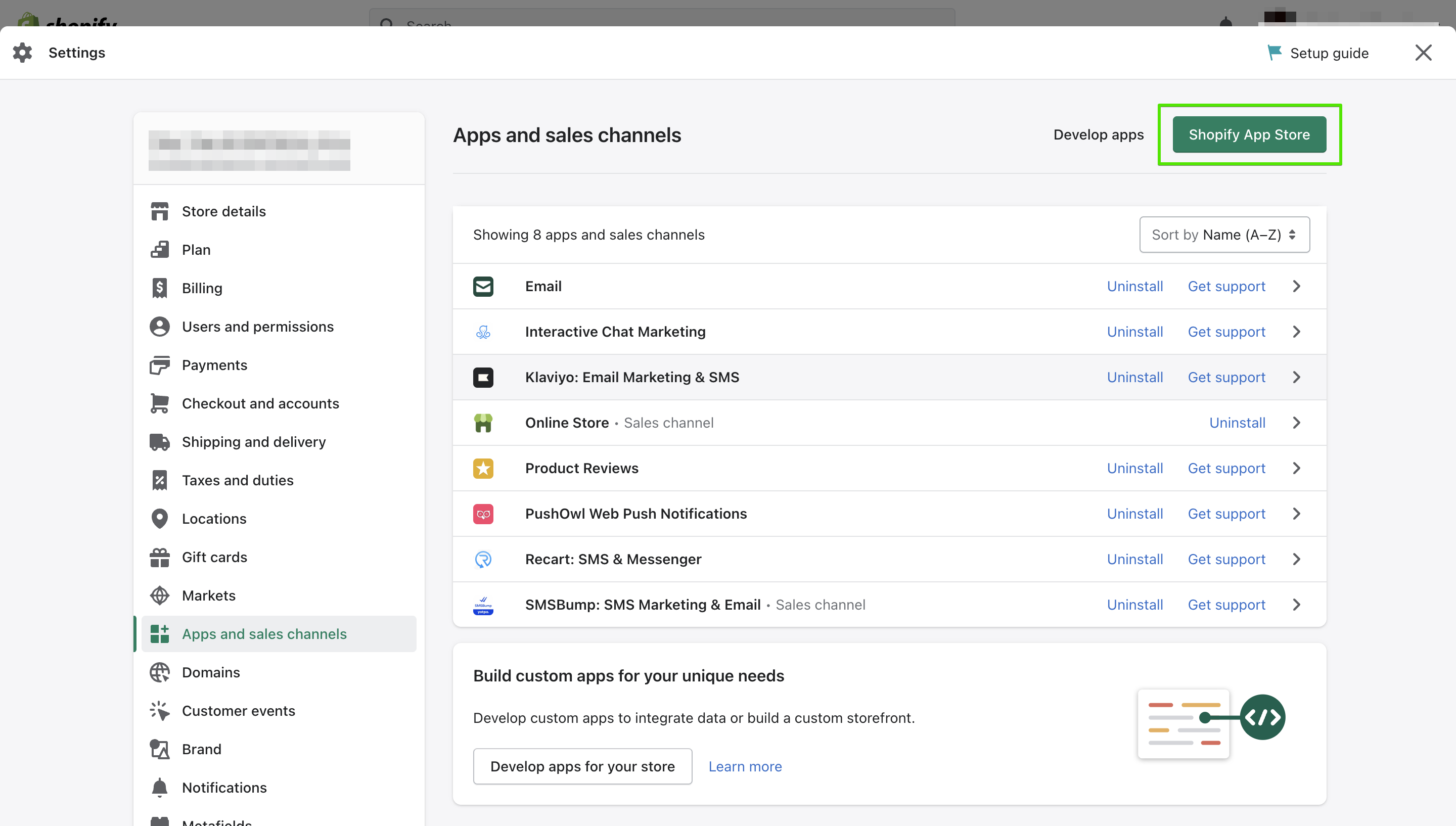Get support for Klaviyo app

click(x=1226, y=377)
